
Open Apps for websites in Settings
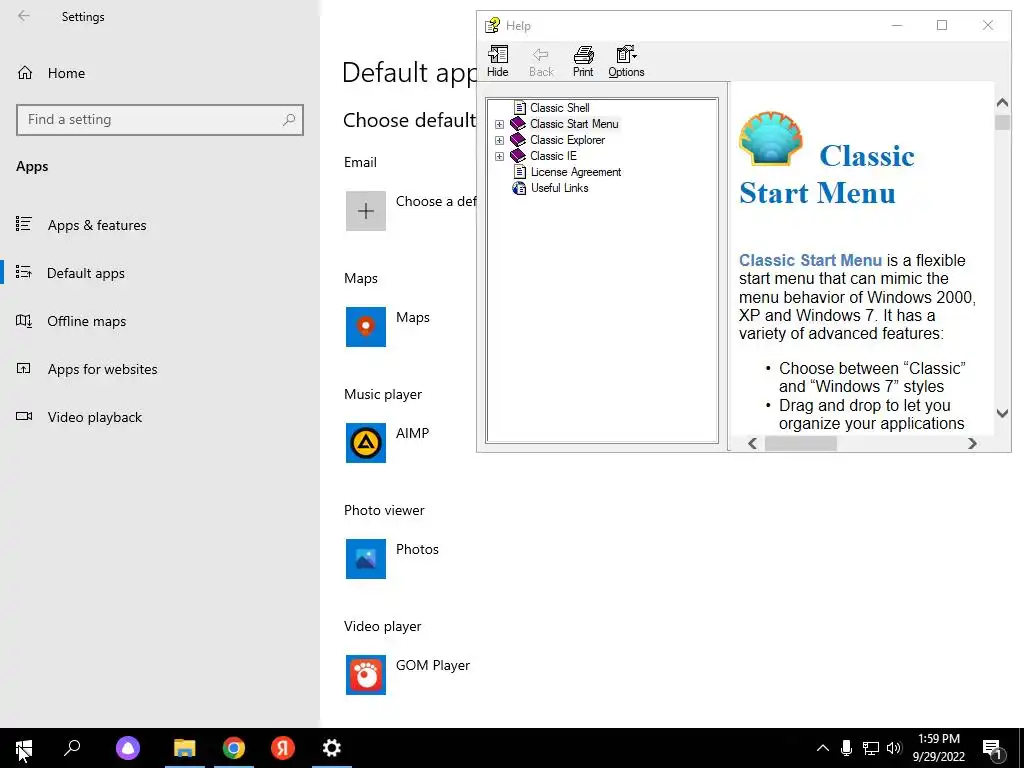[x=86, y=369]
